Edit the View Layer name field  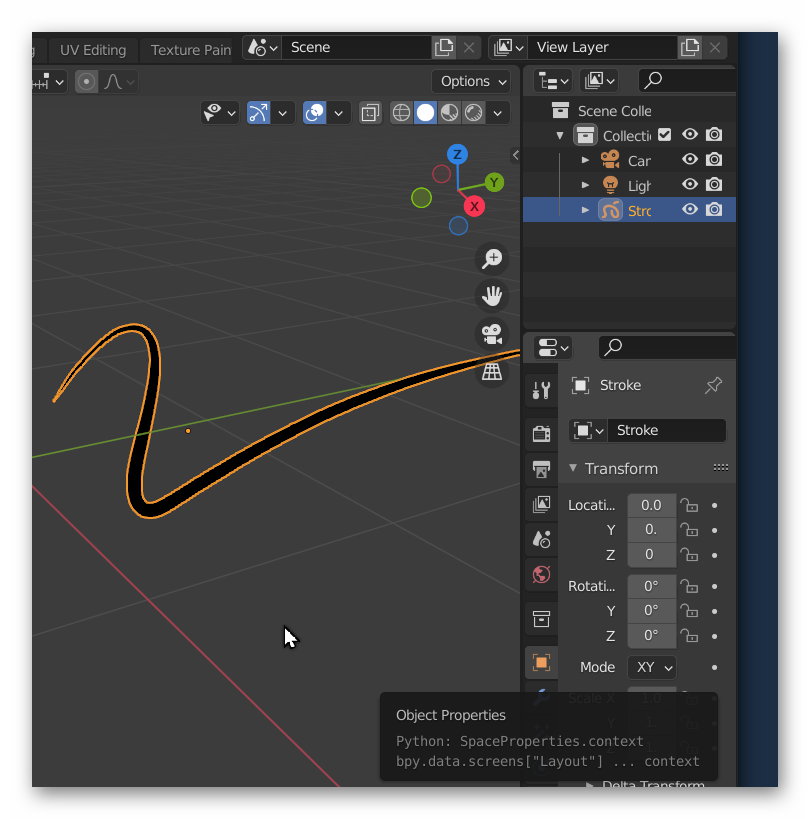pos(602,48)
